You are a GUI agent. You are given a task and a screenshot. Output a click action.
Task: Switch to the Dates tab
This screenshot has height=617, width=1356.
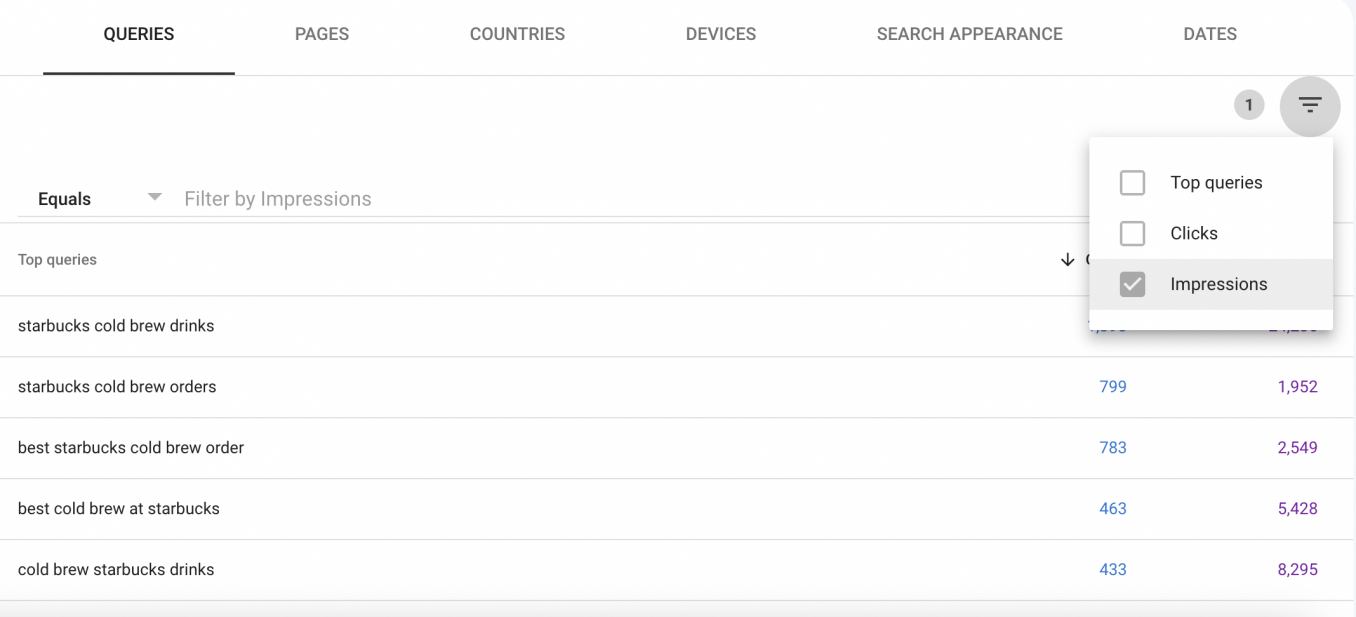click(x=1209, y=34)
